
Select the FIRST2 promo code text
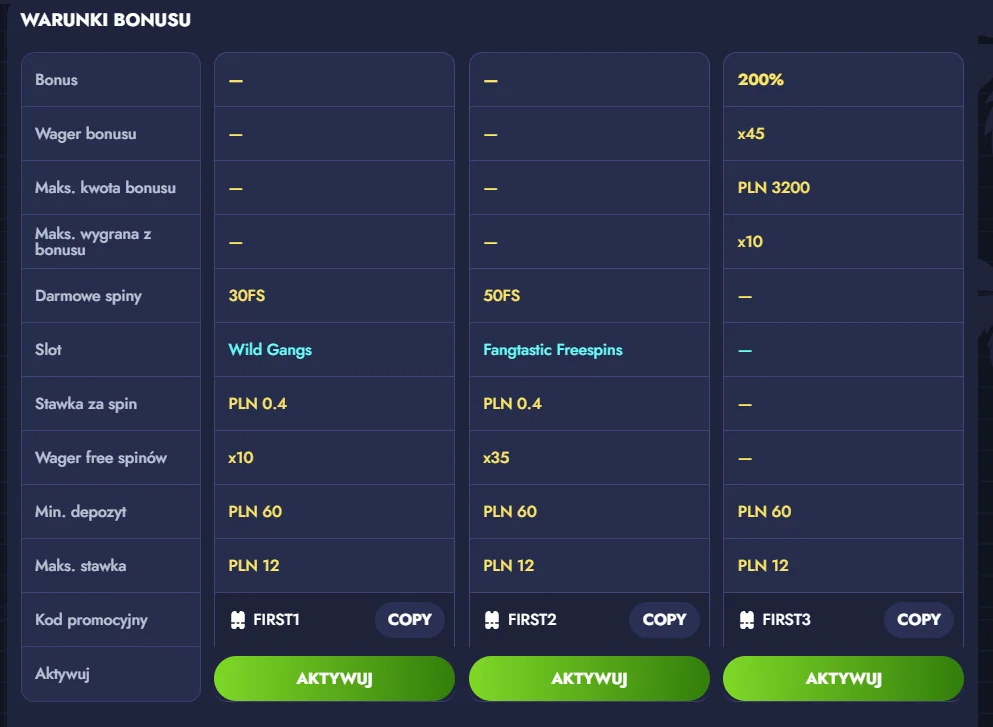pos(532,619)
